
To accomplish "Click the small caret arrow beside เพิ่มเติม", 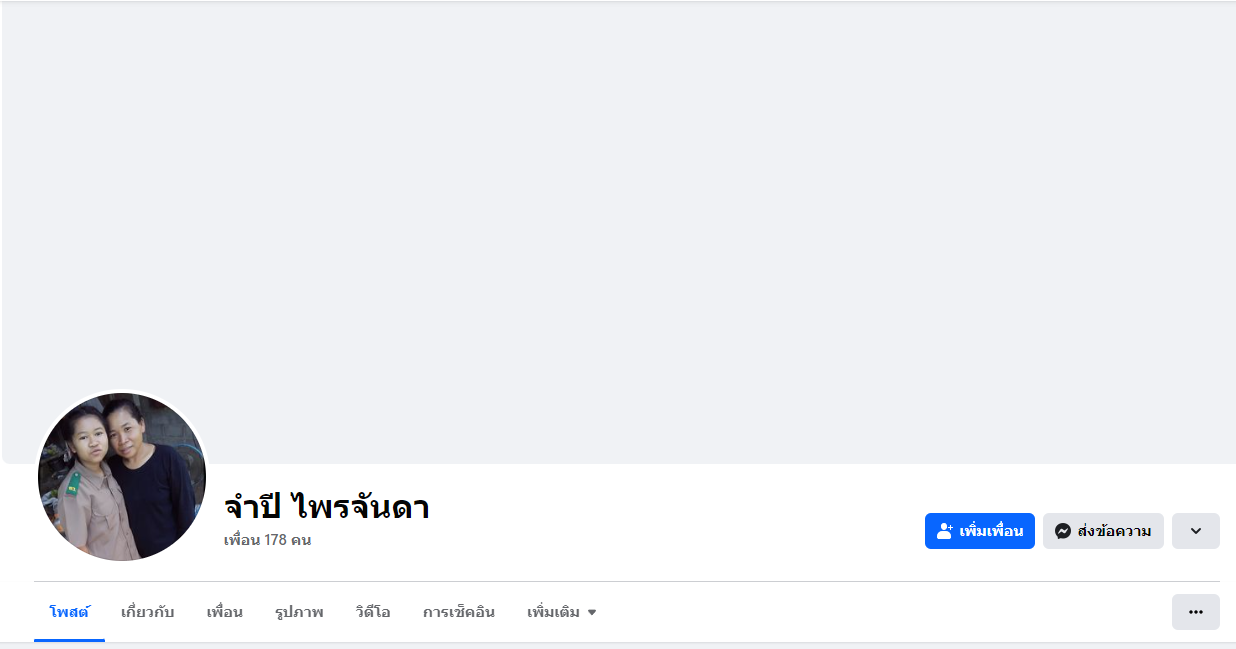I will pyautogui.click(x=591, y=612).
